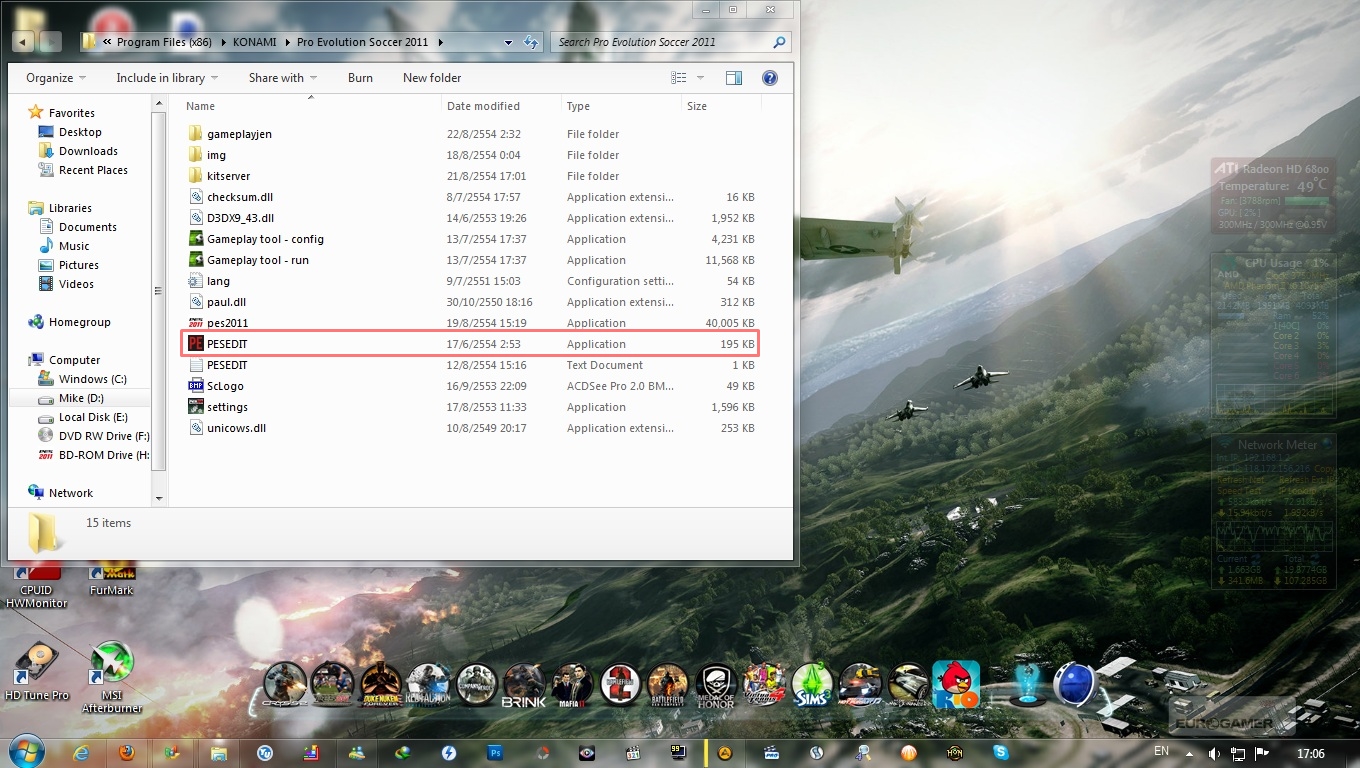Click the Pro Evolution Soccer 2011 breadcrumb

pos(363,42)
